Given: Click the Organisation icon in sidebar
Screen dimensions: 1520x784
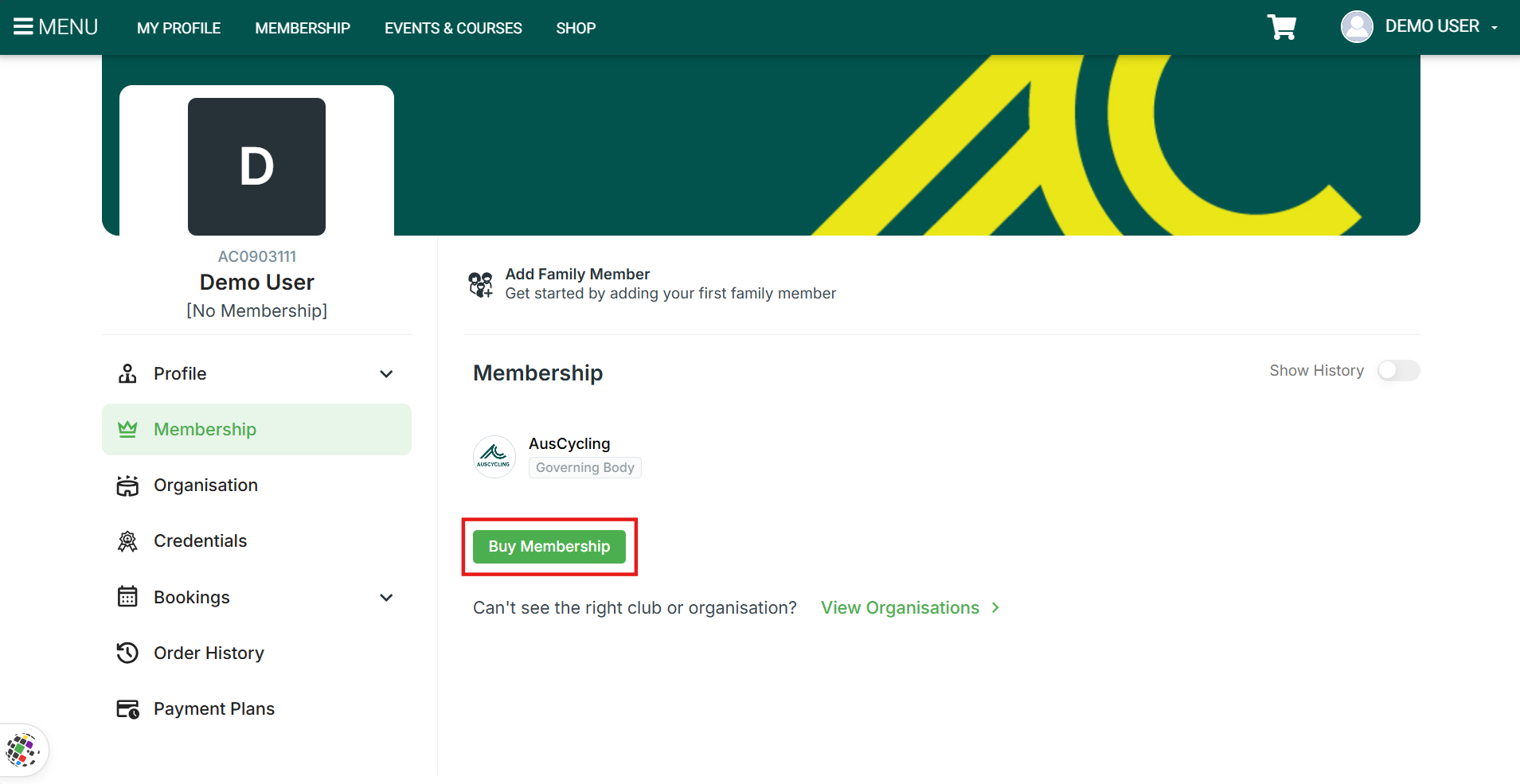Looking at the screenshot, I should pos(127,486).
